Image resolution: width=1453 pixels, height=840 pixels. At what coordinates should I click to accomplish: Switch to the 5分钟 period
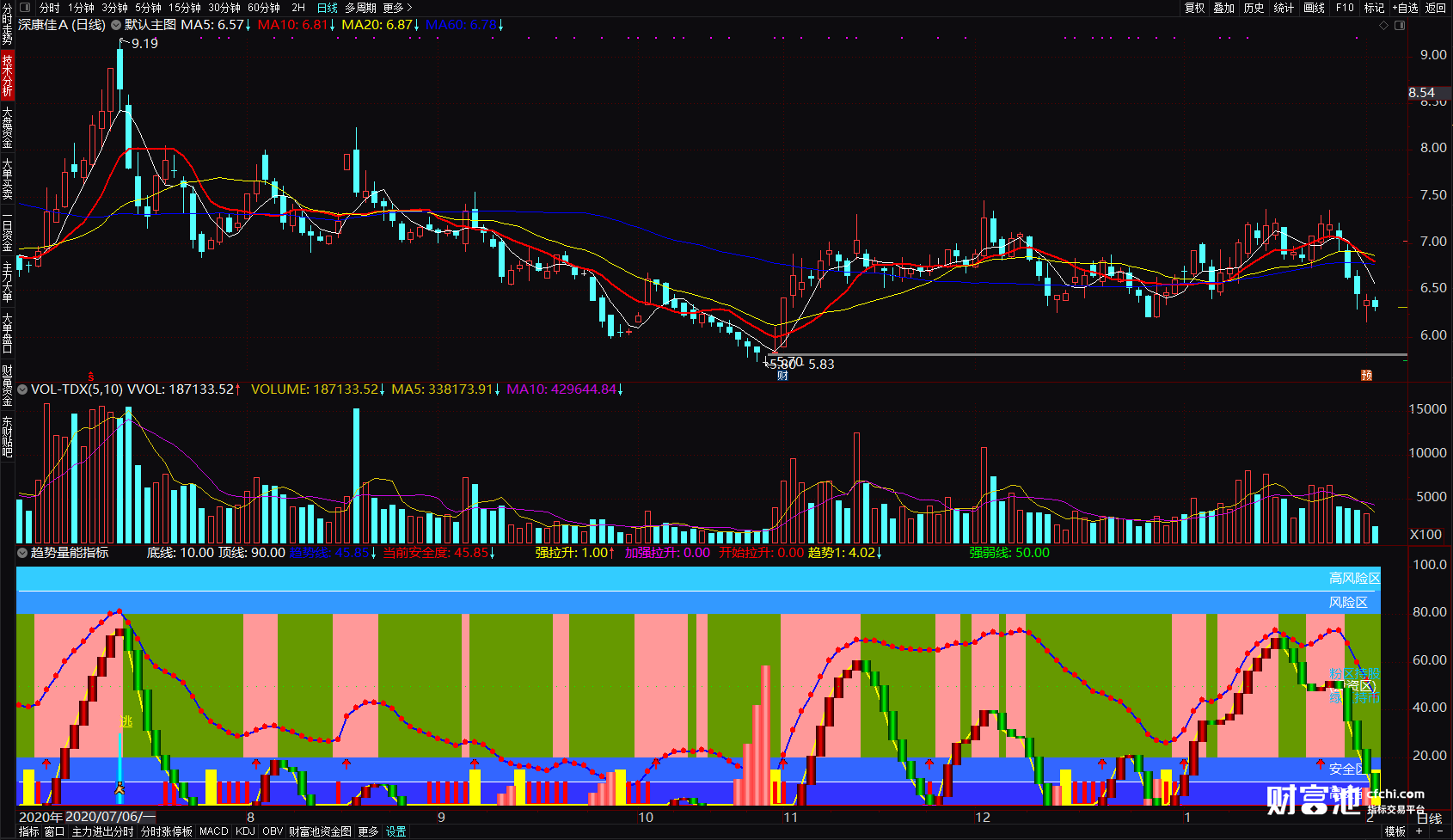[148, 8]
